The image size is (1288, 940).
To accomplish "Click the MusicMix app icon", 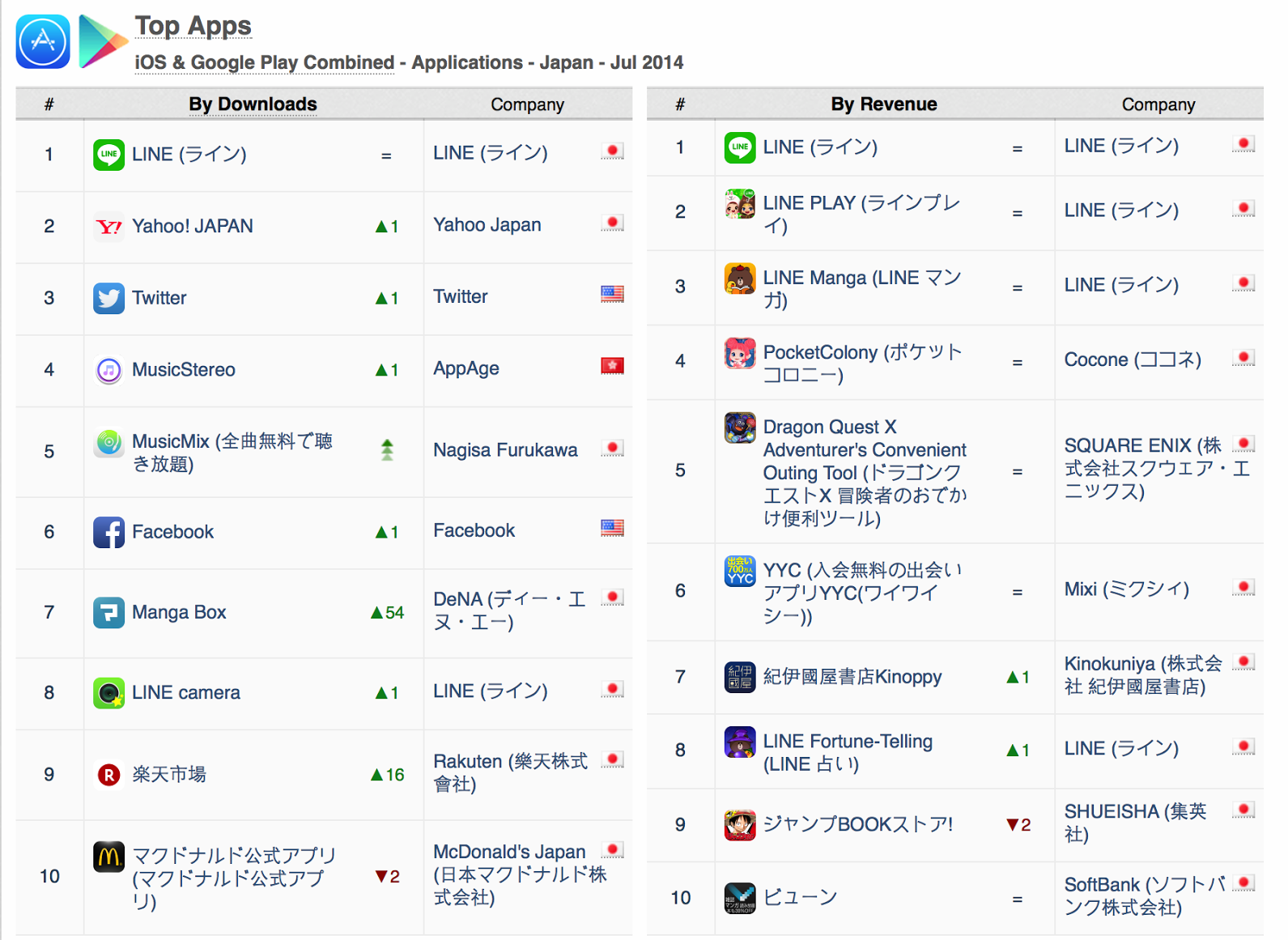I will 108,442.
